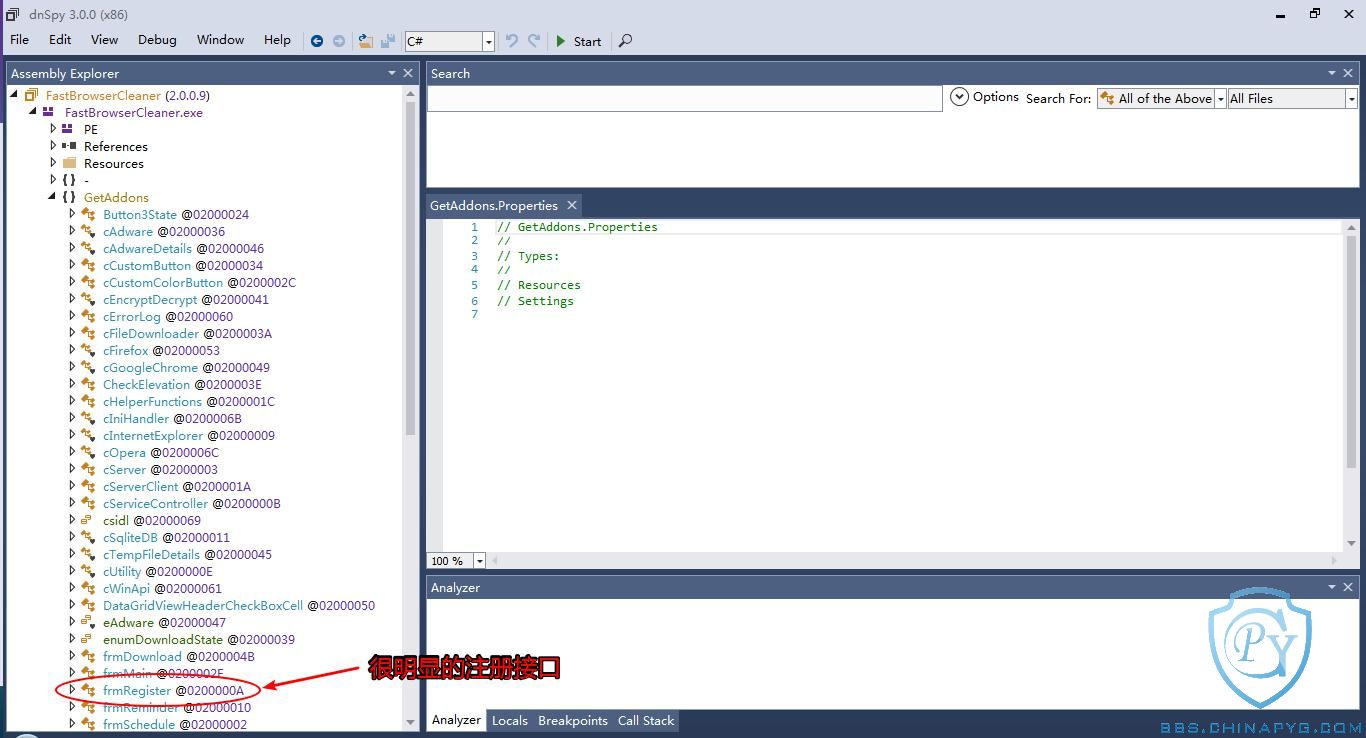The width and height of the screenshot is (1366, 738).
Task: Click the Resources folder icon
Action: [x=69, y=163]
